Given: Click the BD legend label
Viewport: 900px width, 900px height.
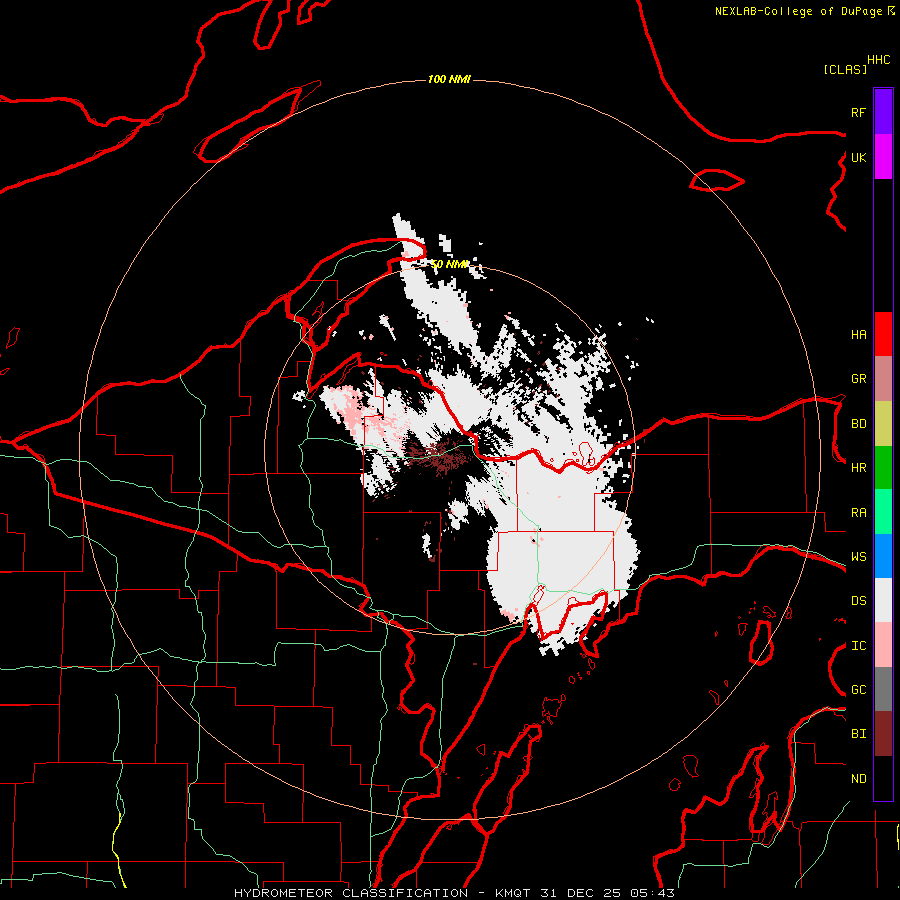Looking at the screenshot, I should pyautogui.click(x=858, y=424).
